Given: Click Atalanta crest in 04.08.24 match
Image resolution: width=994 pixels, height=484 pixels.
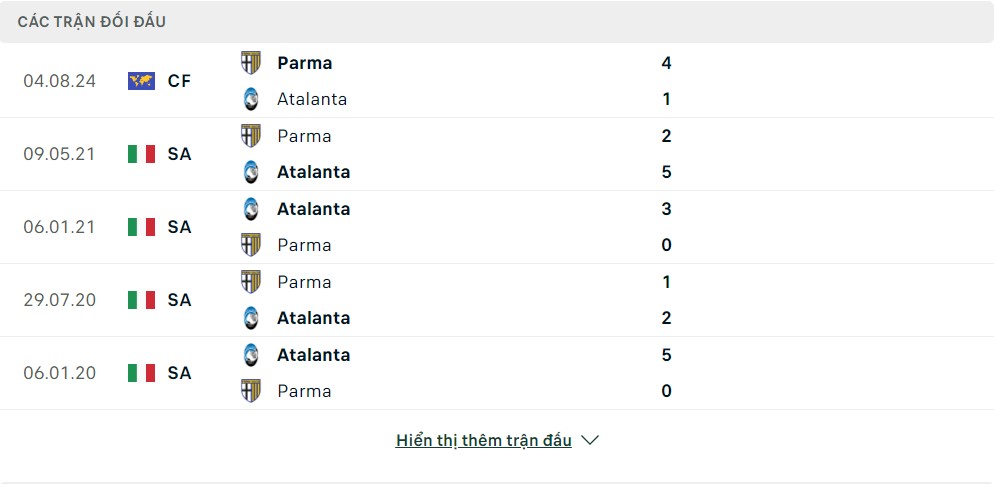Looking at the screenshot, I should click(x=251, y=99).
